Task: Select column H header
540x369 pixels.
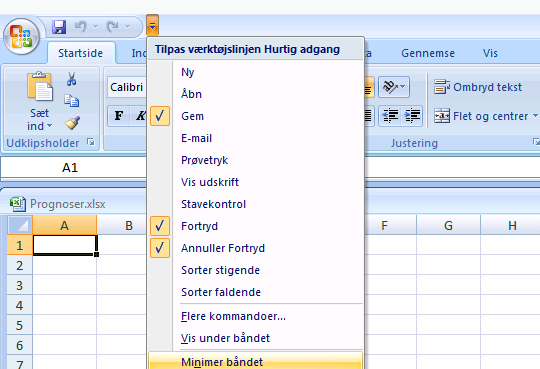Action: click(x=510, y=225)
